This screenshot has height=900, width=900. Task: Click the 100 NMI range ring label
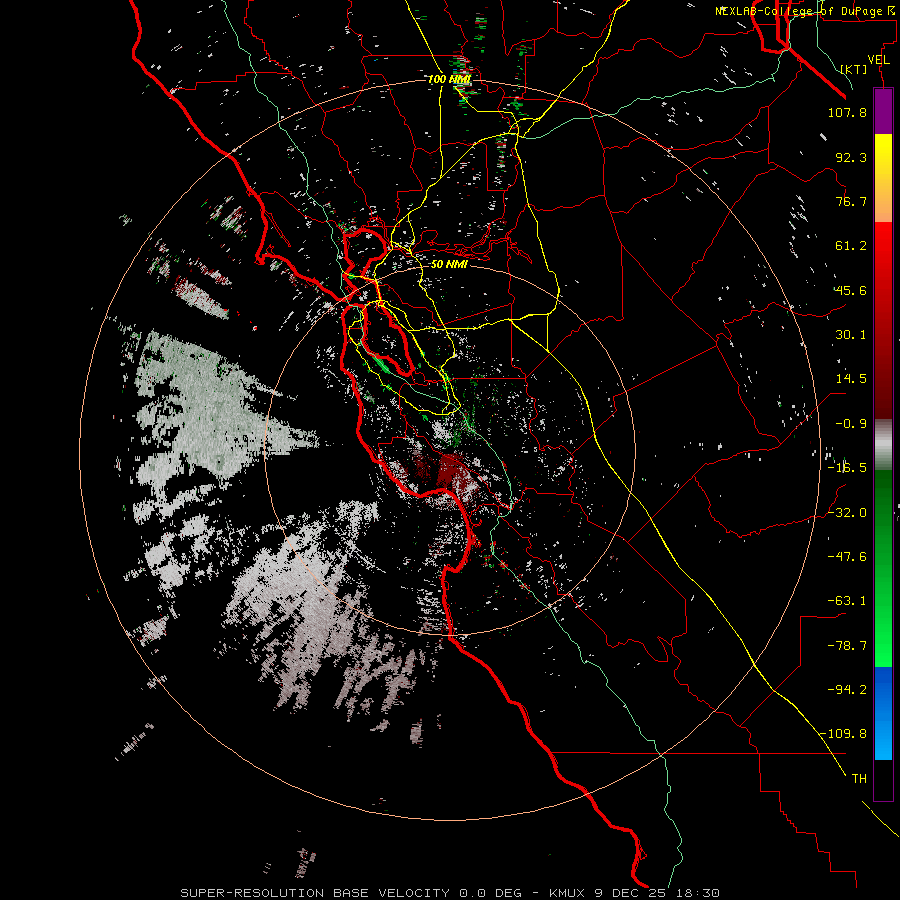pos(450,79)
